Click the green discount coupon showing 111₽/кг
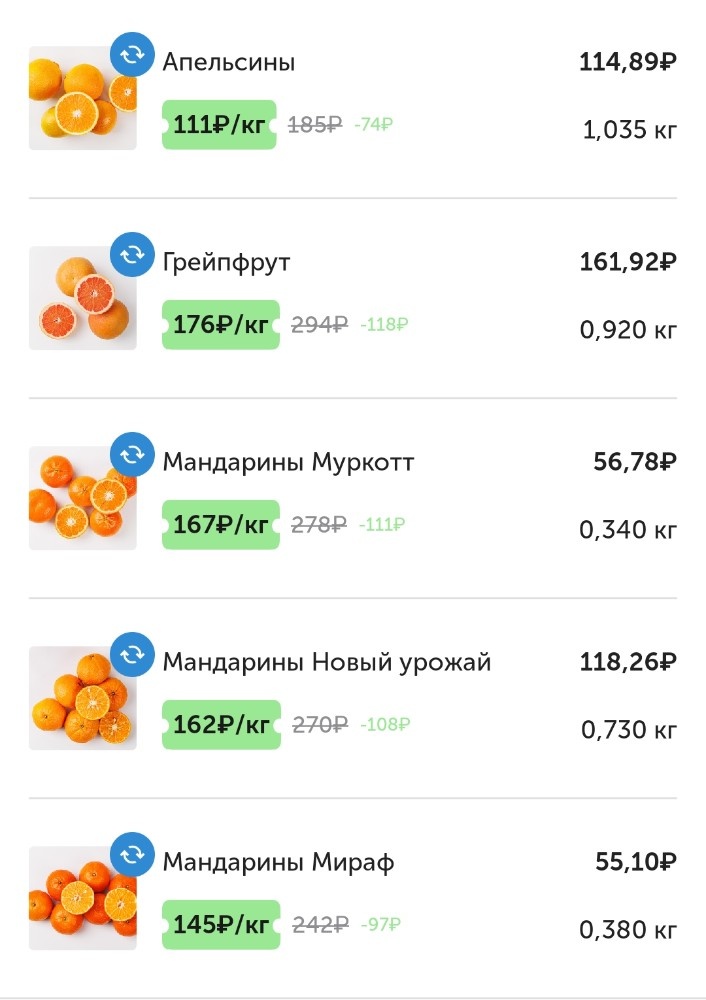Viewport: 706px width, 1000px height. [219, 124]
